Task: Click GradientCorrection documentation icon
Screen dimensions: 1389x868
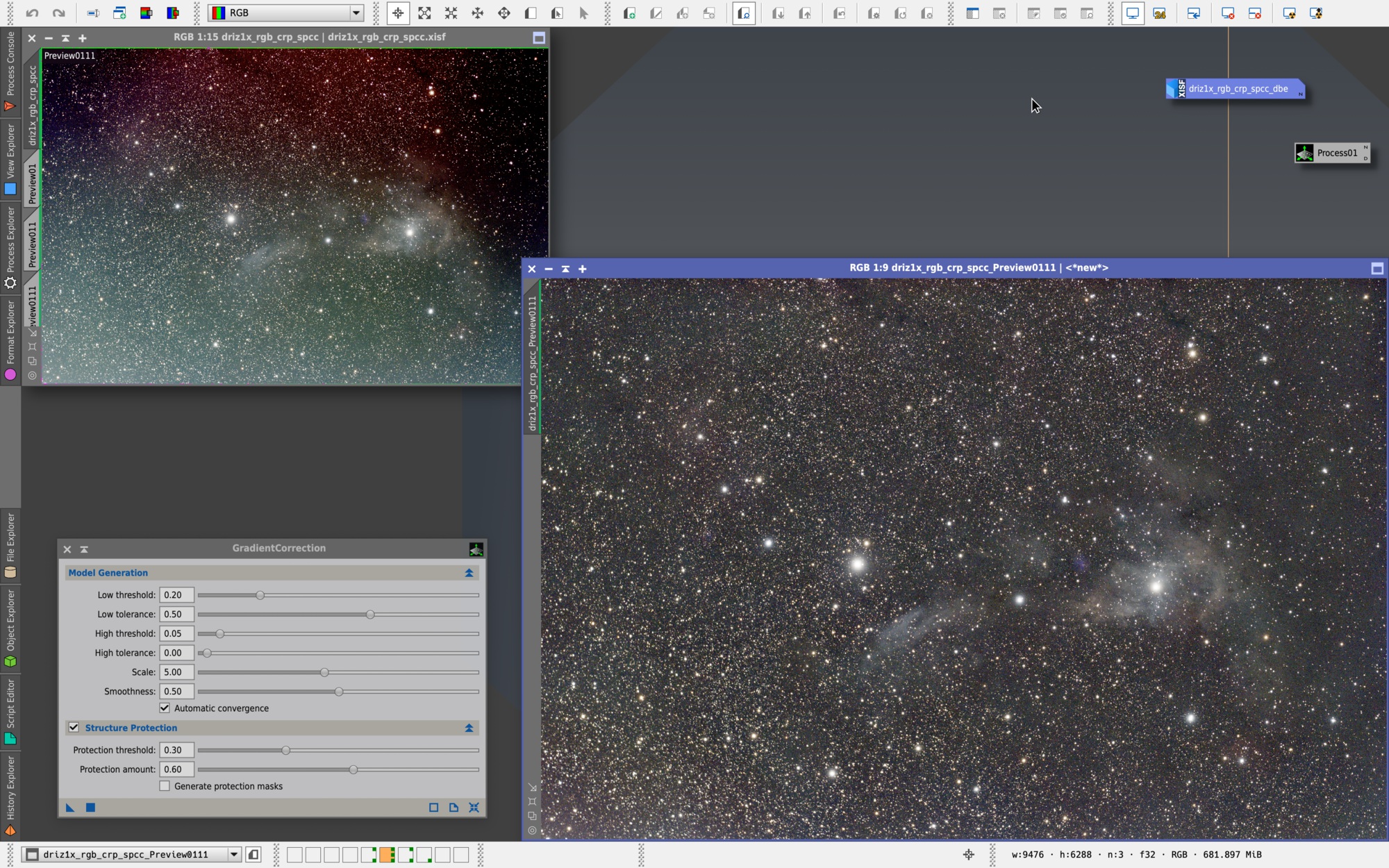Action: [x=454, y=807]
